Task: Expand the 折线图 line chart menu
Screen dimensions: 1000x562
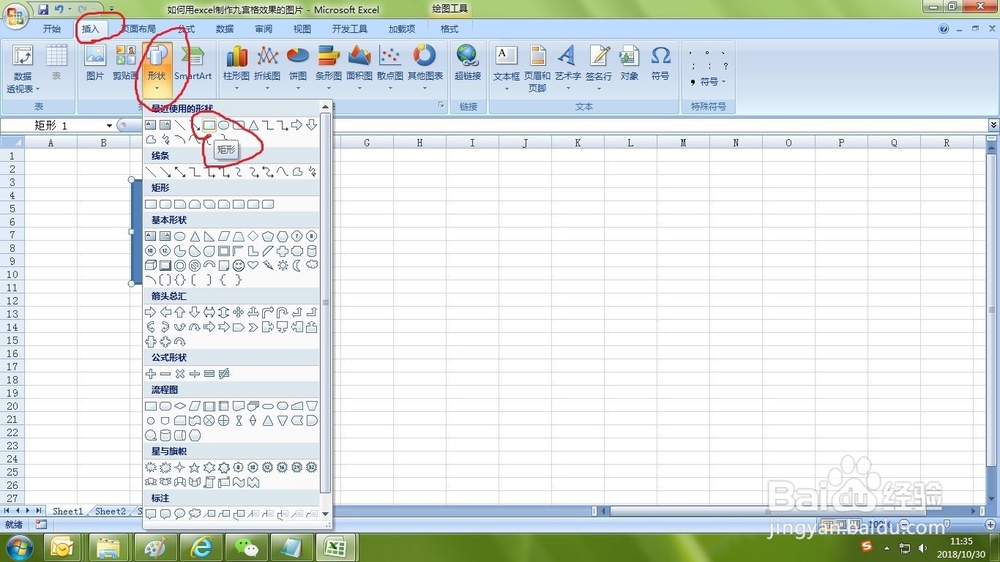Action: (x=267, y=69)
